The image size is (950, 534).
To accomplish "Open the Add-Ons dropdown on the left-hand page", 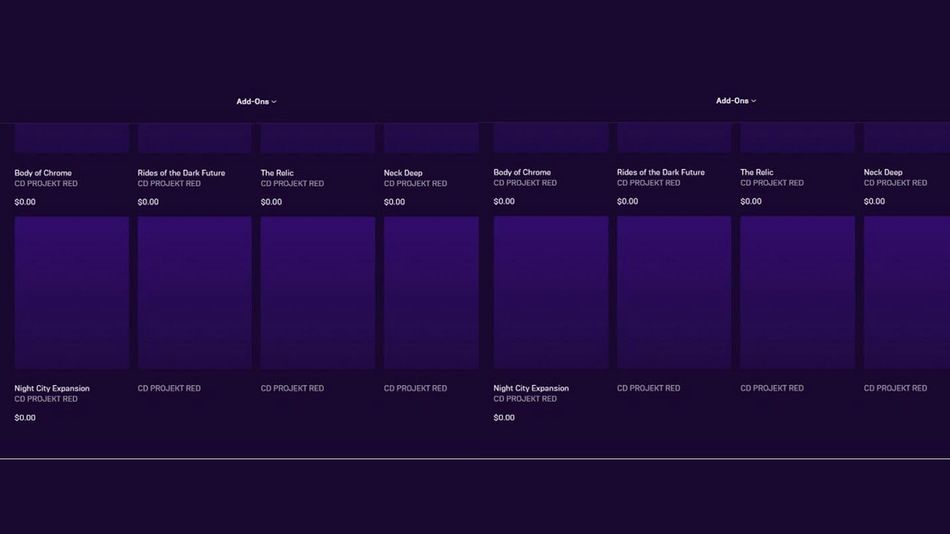I will click(256, 101).
